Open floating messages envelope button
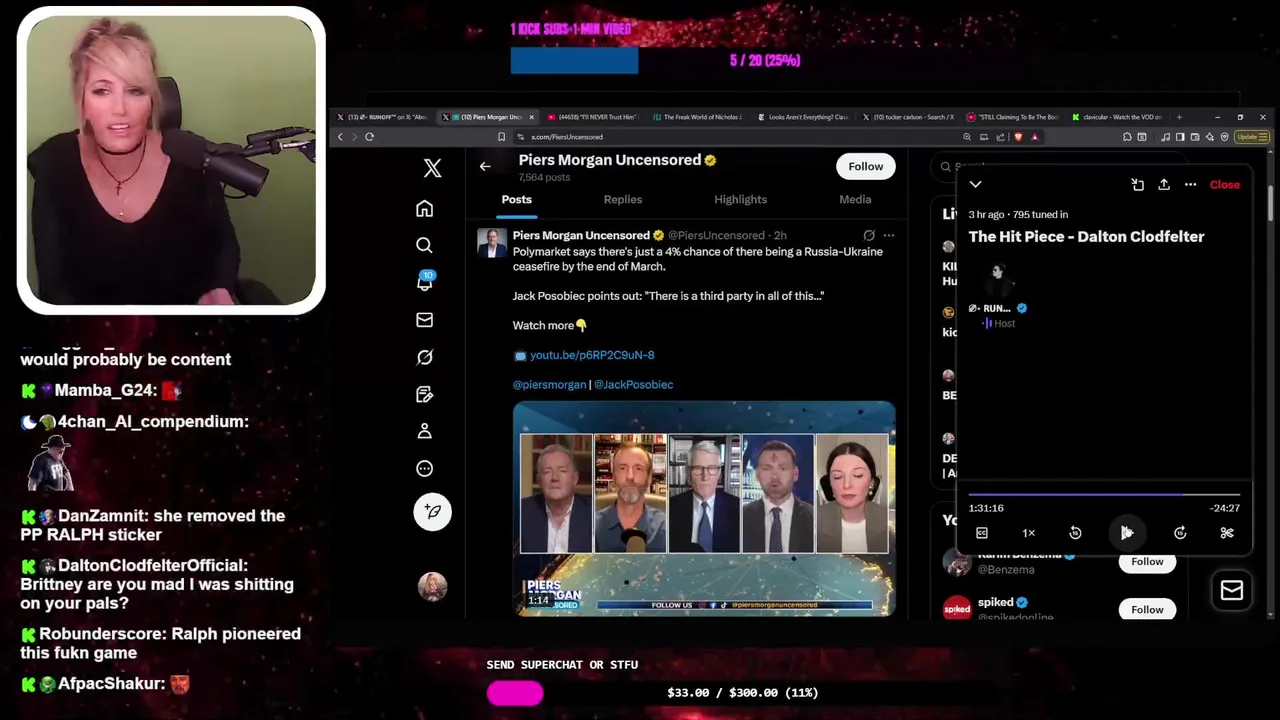Image resolution: width=1280 pixels, height=720 pixels. [x=1231, y=591]
